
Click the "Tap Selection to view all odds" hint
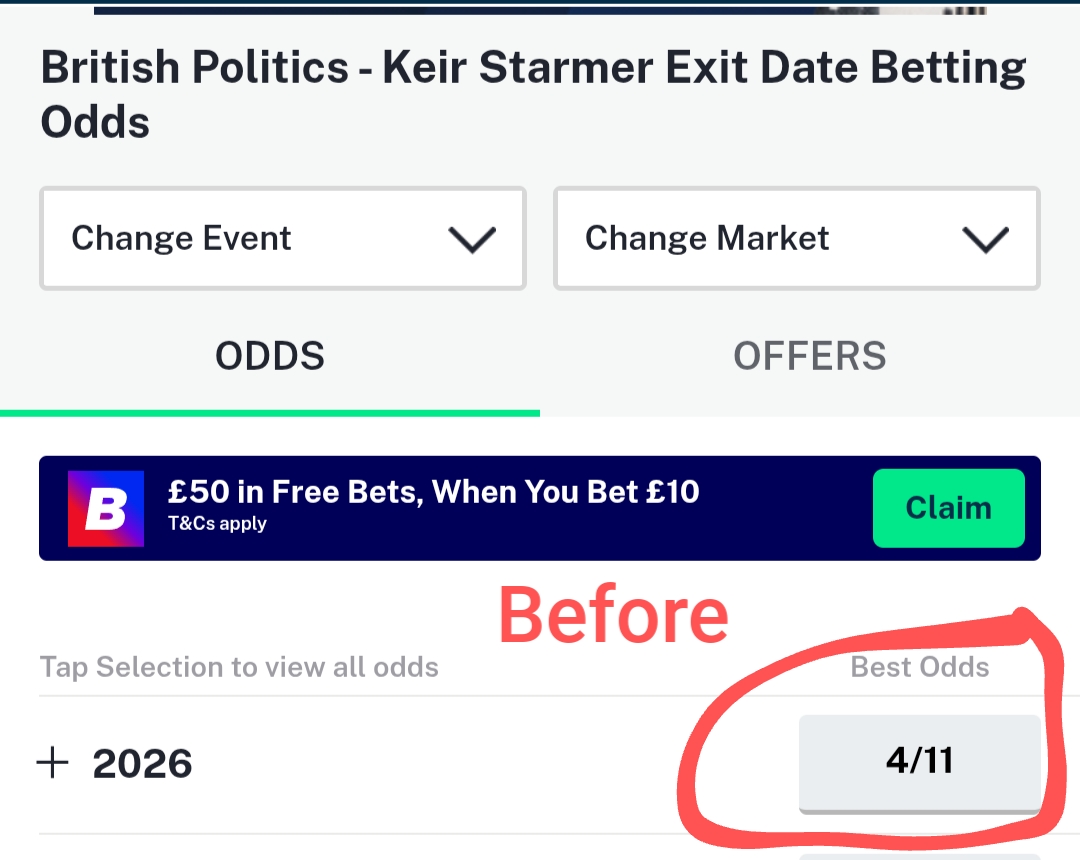239,667
